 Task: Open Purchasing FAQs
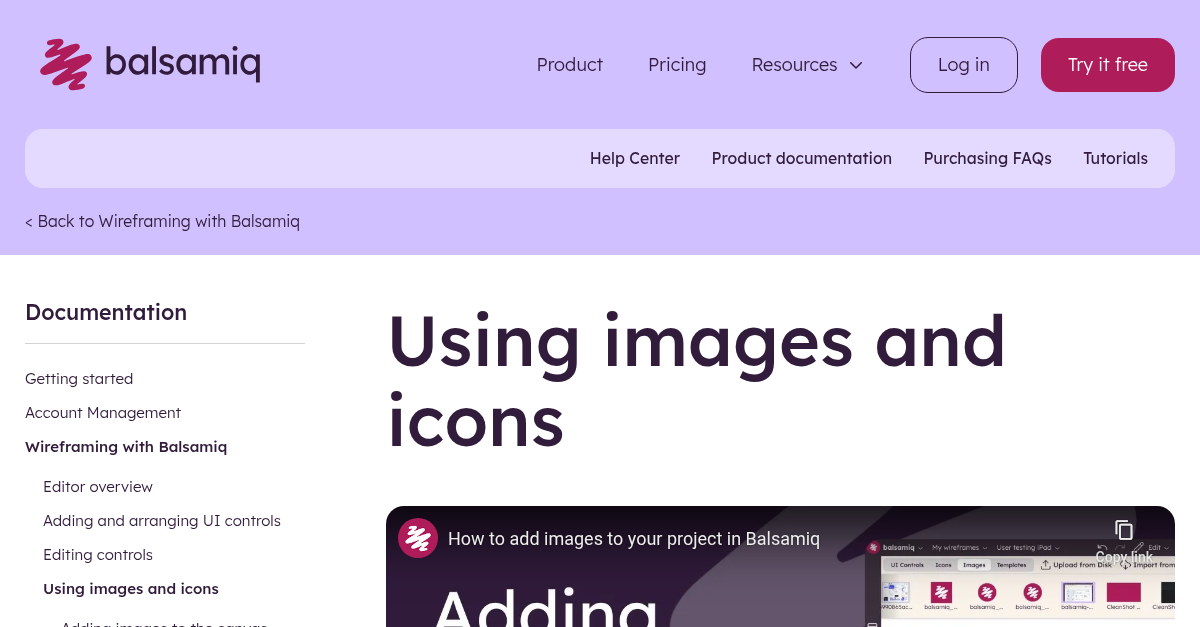(x=988, y=158)
